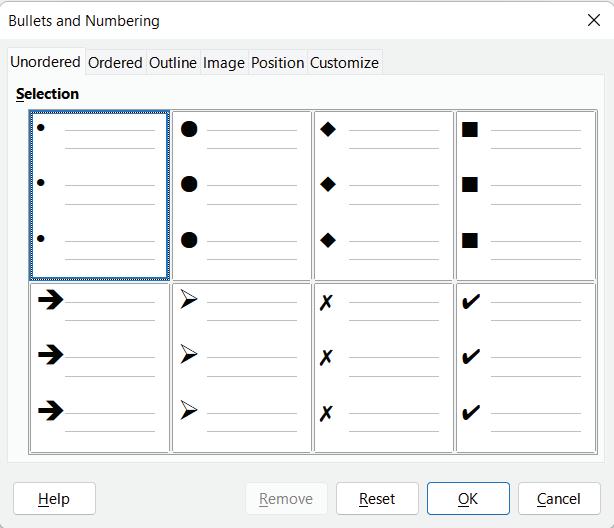Pick the outlined arrowhead bullet style
Screen dimensions: 614x528
pos(241,368)
